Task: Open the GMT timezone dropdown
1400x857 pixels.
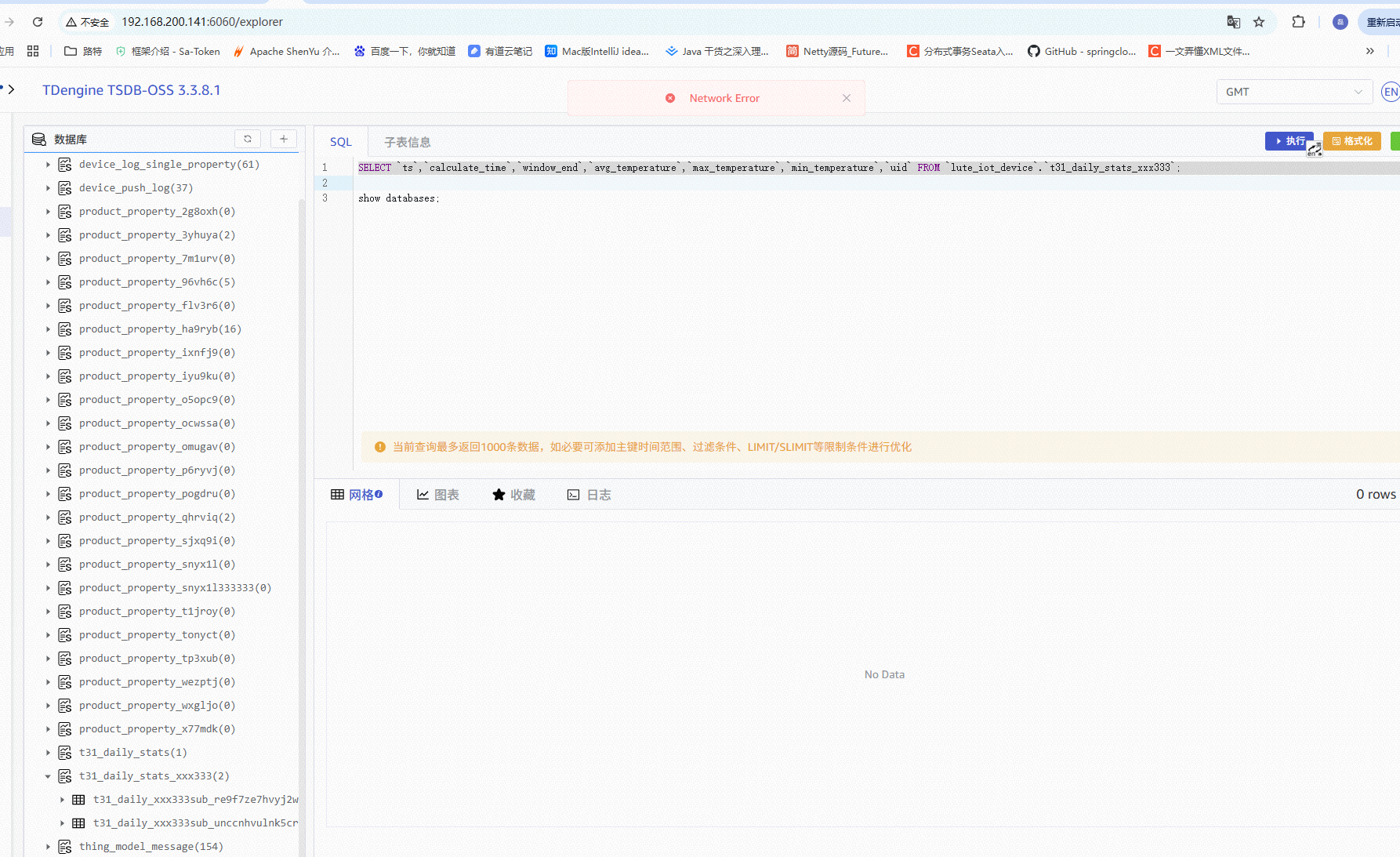Action: pos(1293,92)
